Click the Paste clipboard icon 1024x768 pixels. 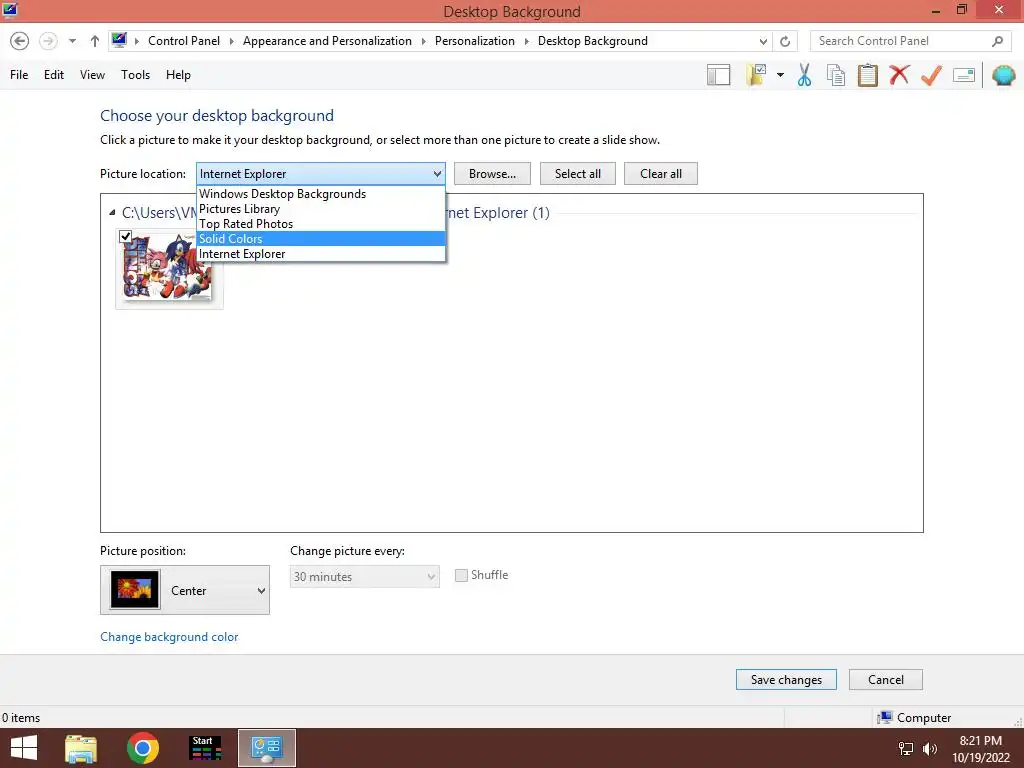coord(868,75)
